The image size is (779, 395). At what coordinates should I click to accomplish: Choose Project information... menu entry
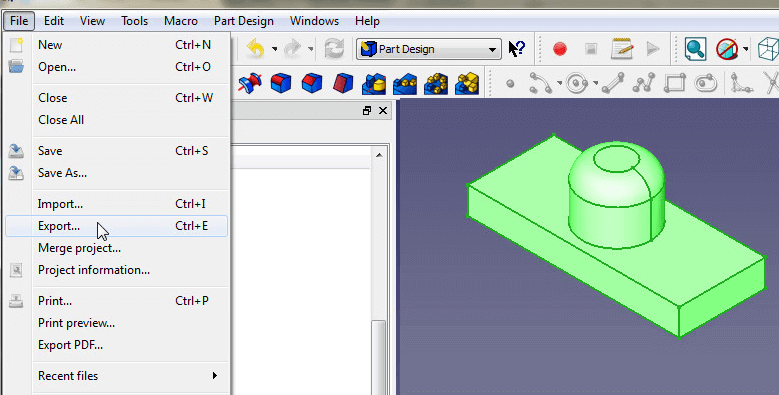point(116,270)
